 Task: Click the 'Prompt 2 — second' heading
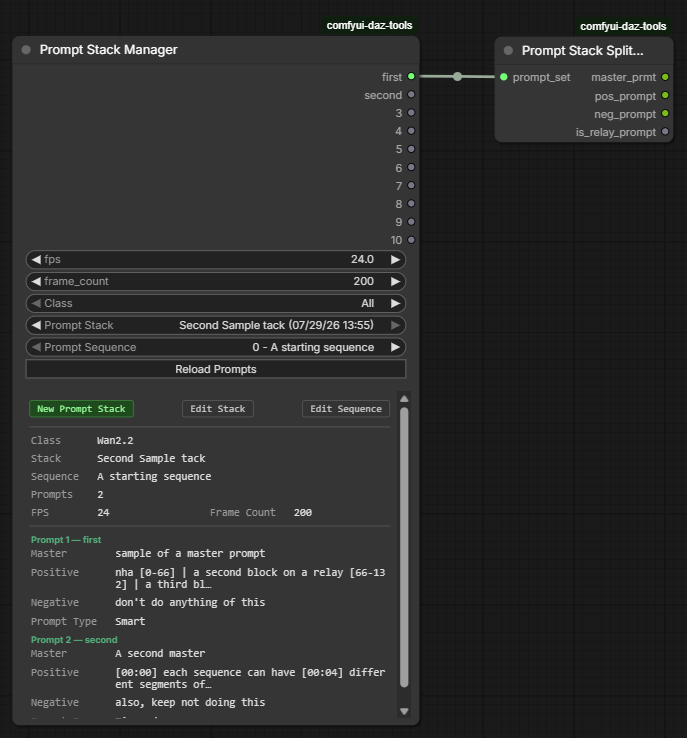(74, 640)
